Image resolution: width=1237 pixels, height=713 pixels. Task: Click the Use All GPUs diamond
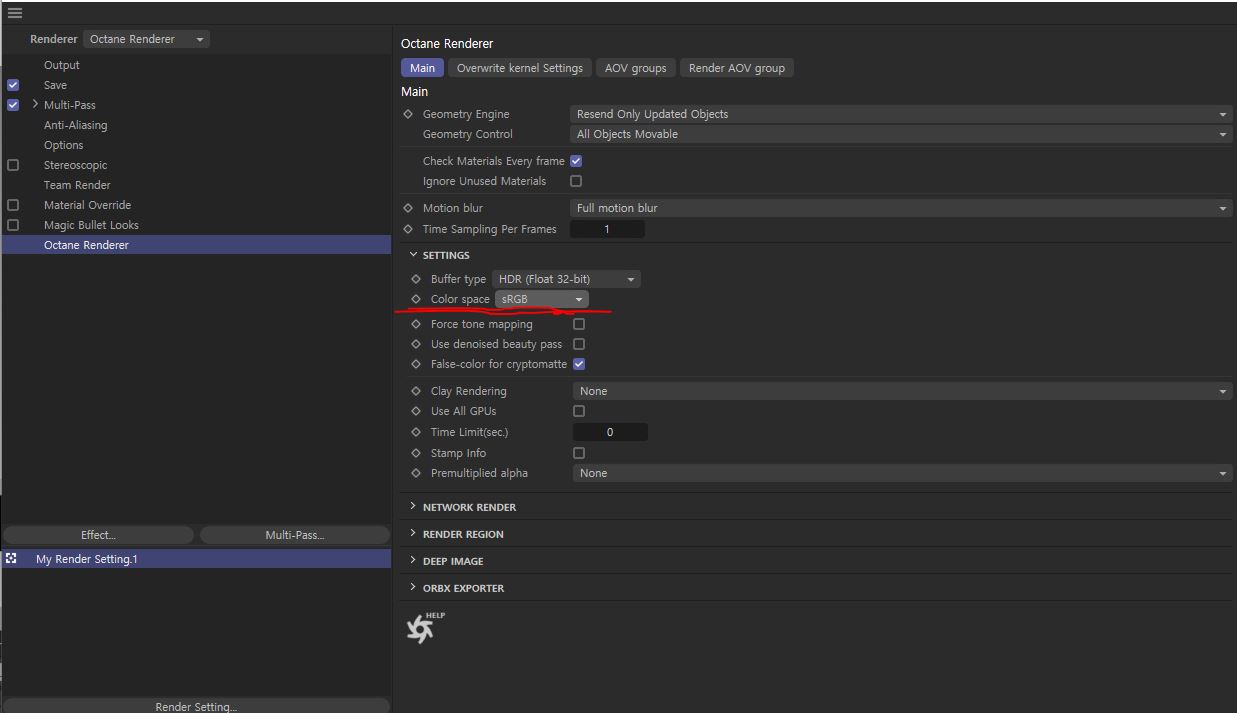pos(416,411)
